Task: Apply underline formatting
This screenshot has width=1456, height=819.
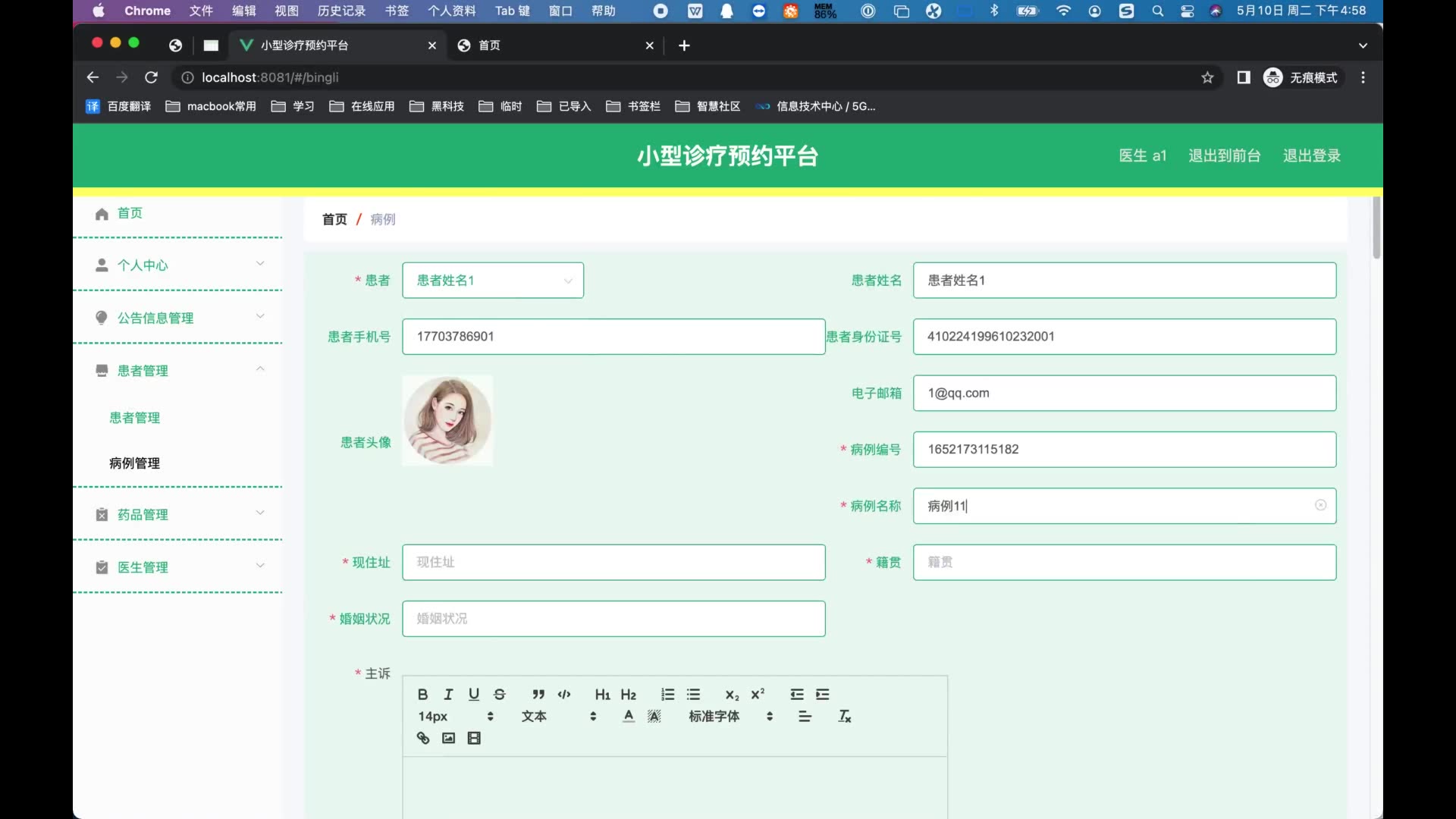Action: tap(474, 695)
